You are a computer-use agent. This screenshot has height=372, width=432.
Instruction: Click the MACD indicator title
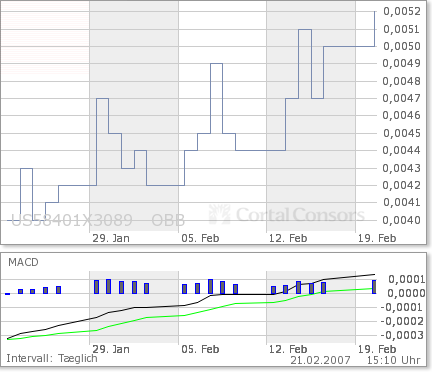coord(23,262)
